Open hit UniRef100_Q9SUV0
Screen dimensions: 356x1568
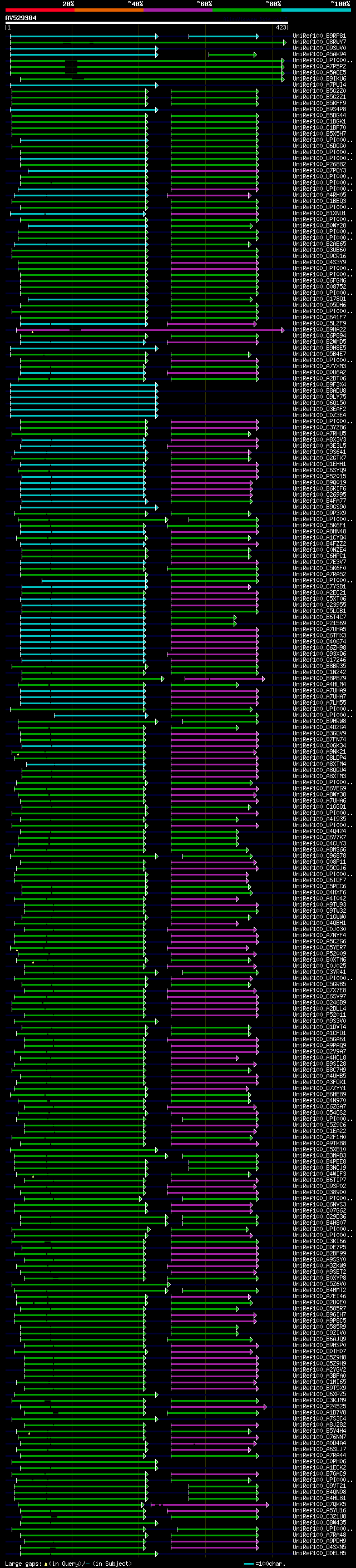[319, 49]
